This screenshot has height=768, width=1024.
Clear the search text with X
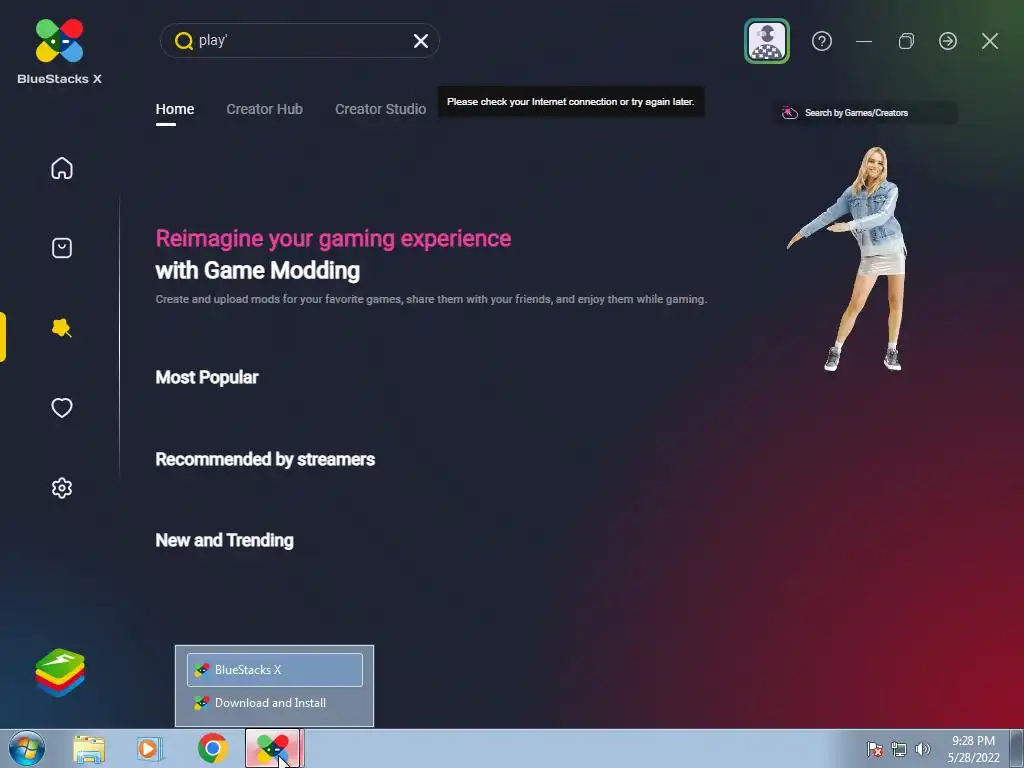tap(421, 41)
